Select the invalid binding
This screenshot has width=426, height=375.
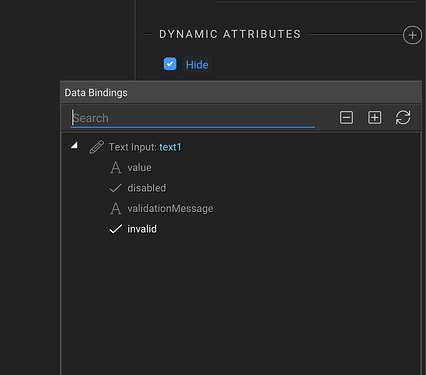point(142,229)
